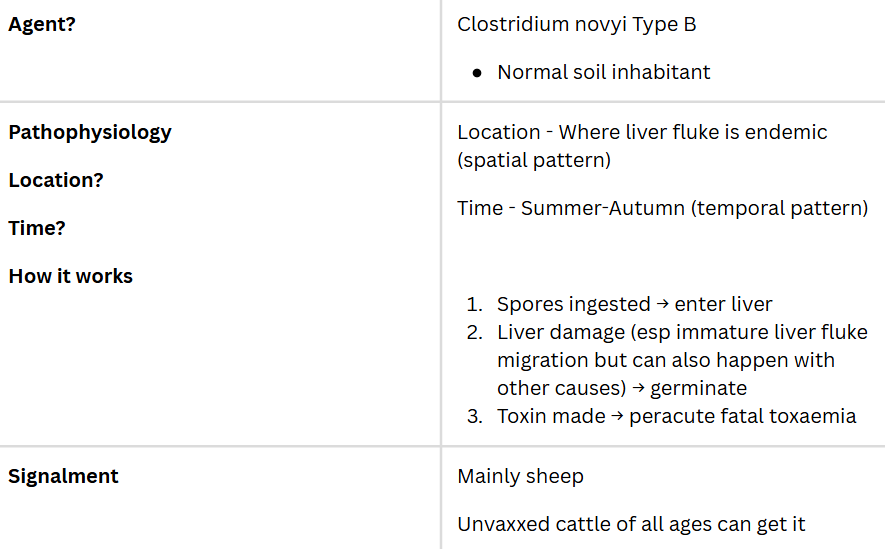The image size is (885, 549).
Task: Click the "Location?" label in left column
Action: pos(56,180)
